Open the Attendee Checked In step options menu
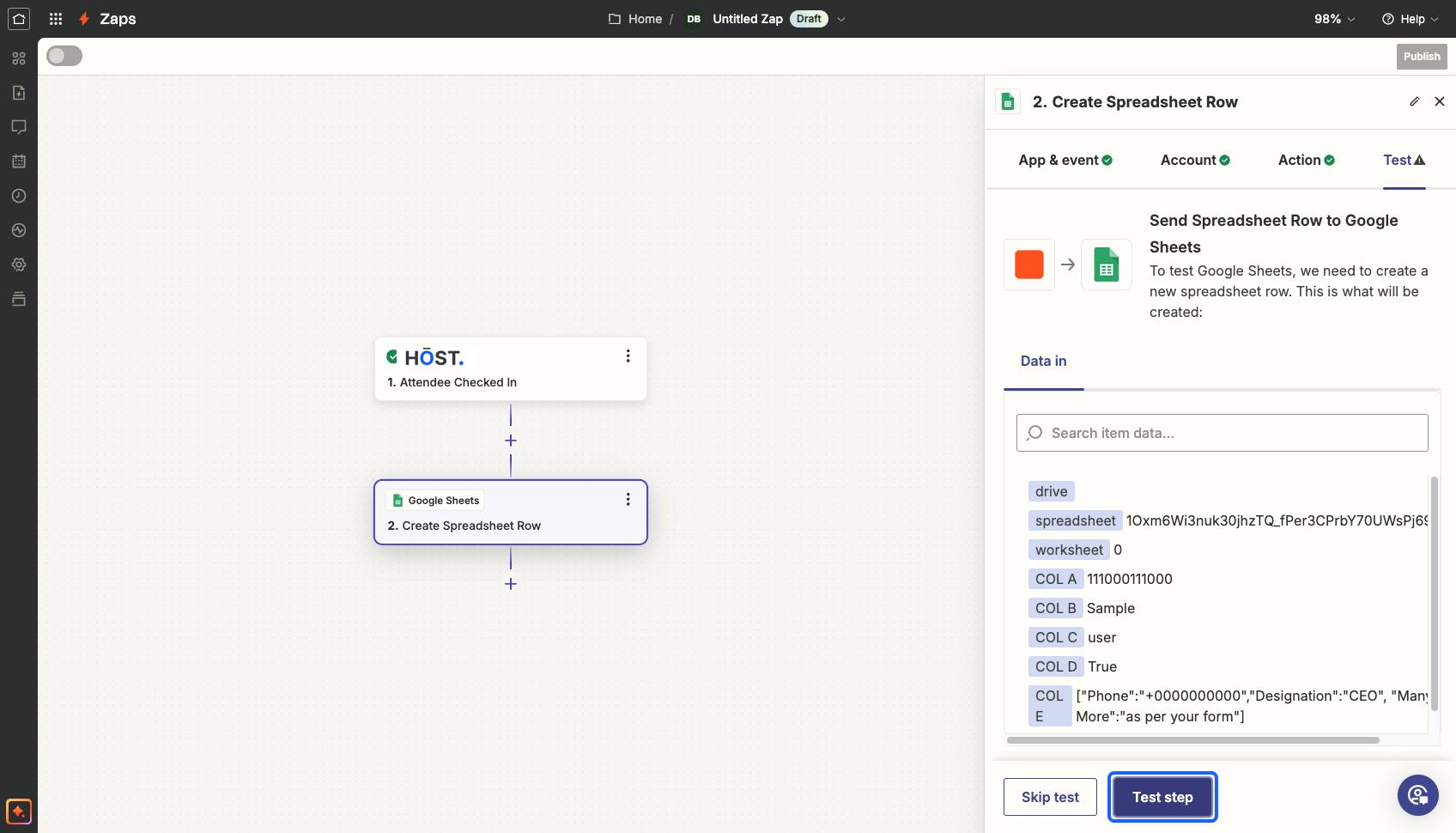The width and height of the screenshot is (1456, 833). pos(628,356)
